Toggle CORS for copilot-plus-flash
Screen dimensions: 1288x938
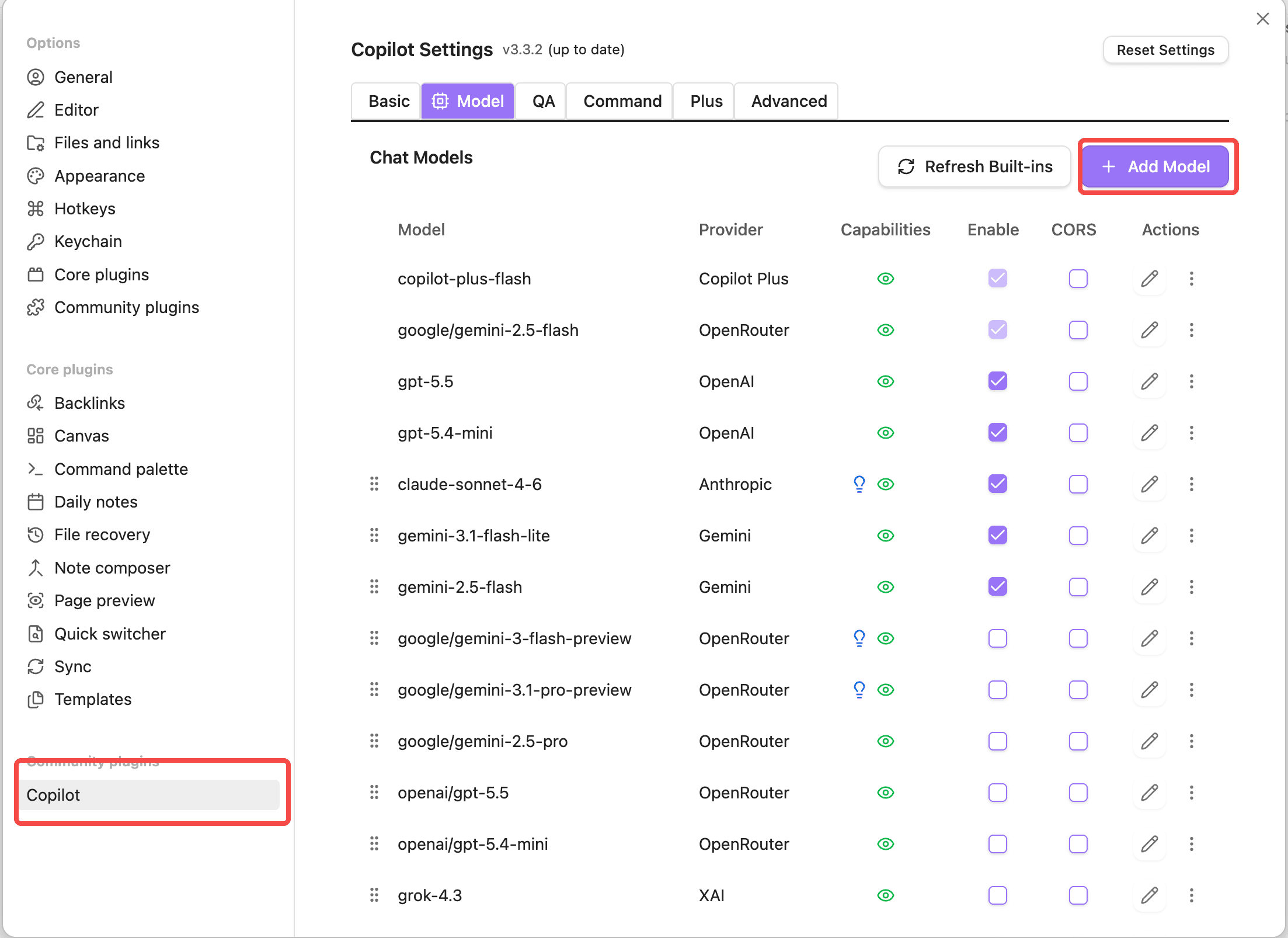(1078, 279)
